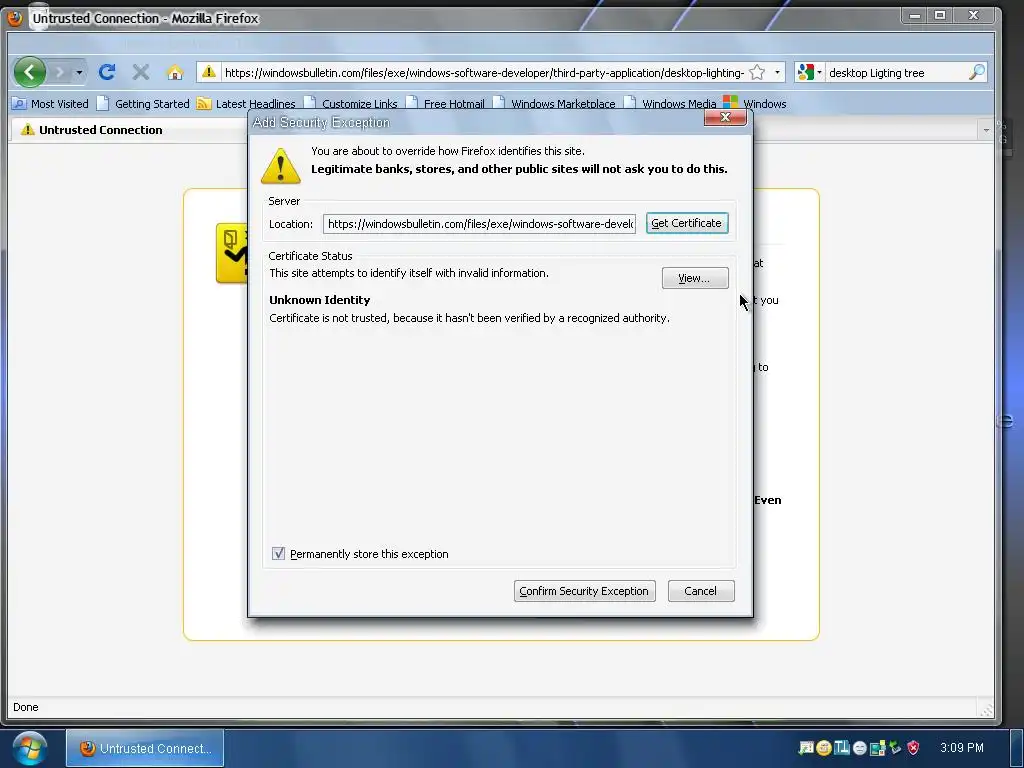This screenshot has width=1024, height=768.
Task: Click the 3:09 PM clock
Action: (x=961, y=748)
